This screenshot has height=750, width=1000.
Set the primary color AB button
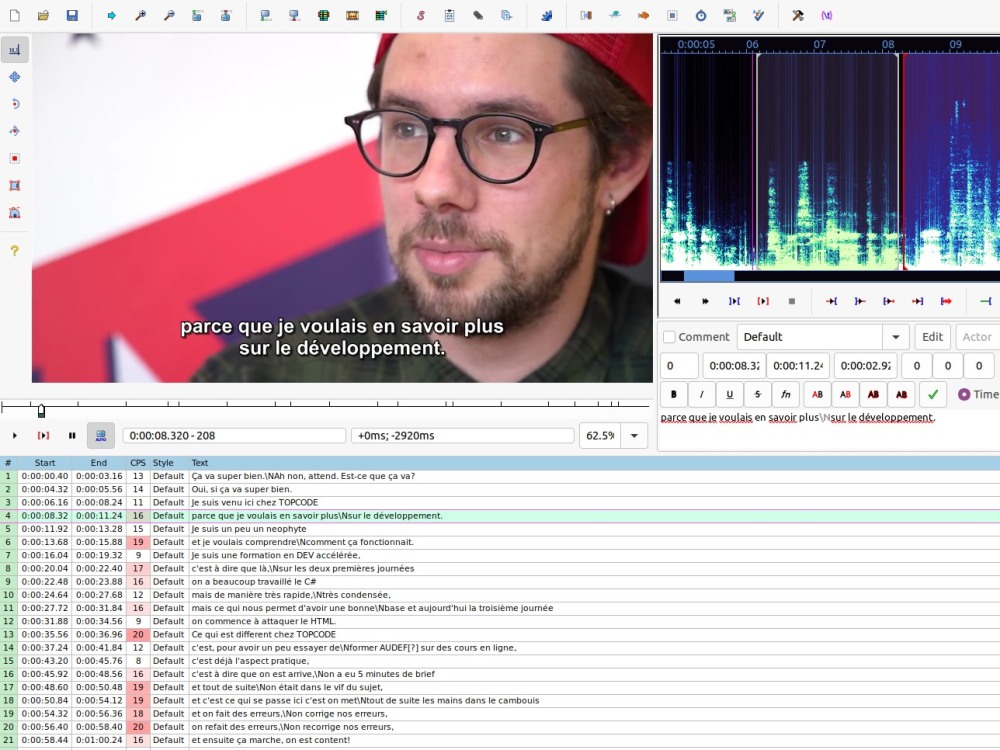pos(817,394)
